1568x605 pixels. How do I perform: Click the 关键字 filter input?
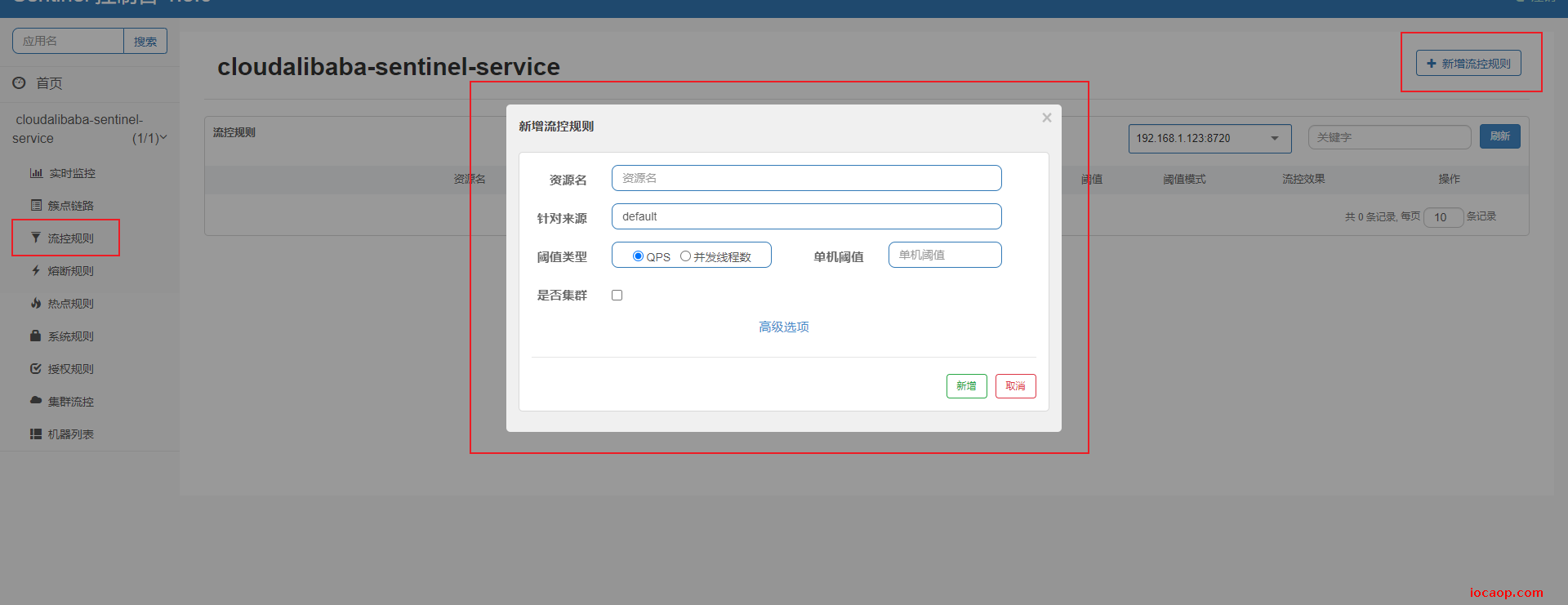[1390, 137]
